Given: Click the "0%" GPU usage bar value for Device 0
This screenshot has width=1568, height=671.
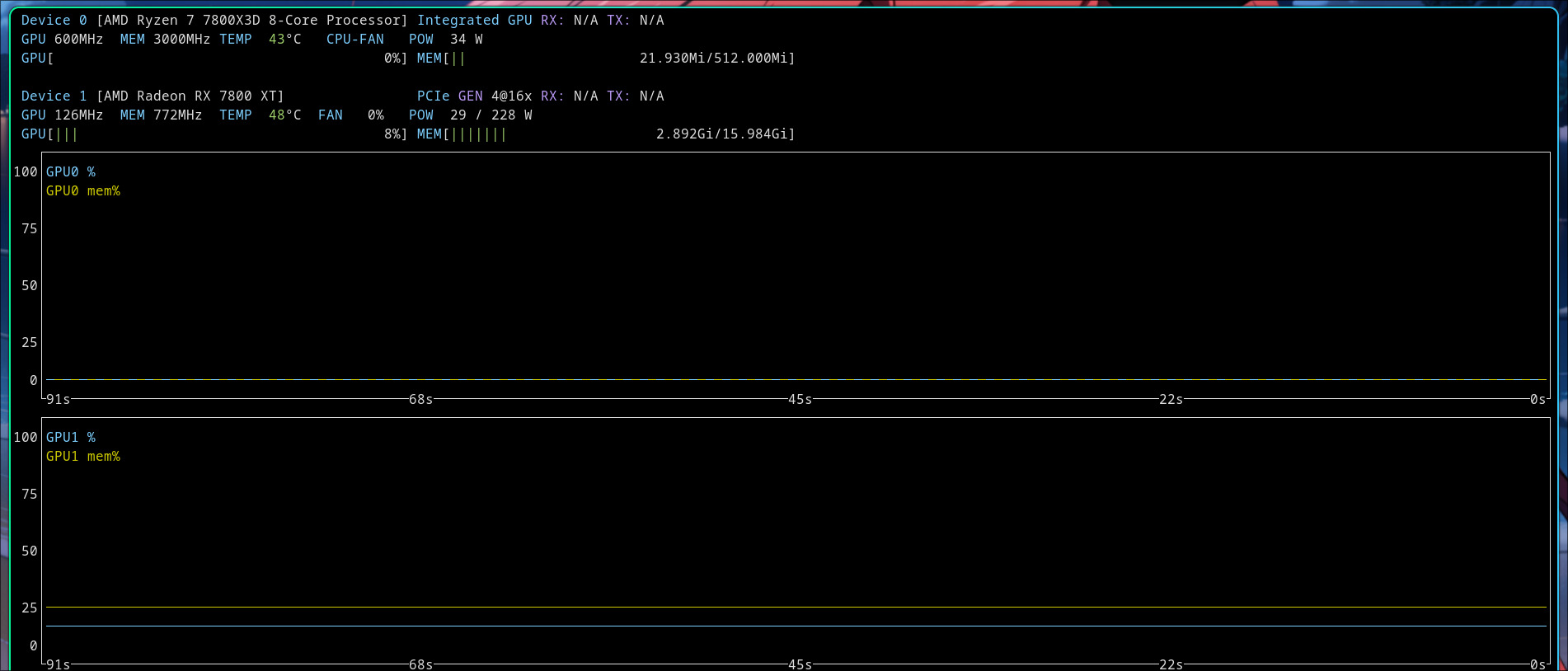Looking at the screenshot, I should (x=392, y=58).
